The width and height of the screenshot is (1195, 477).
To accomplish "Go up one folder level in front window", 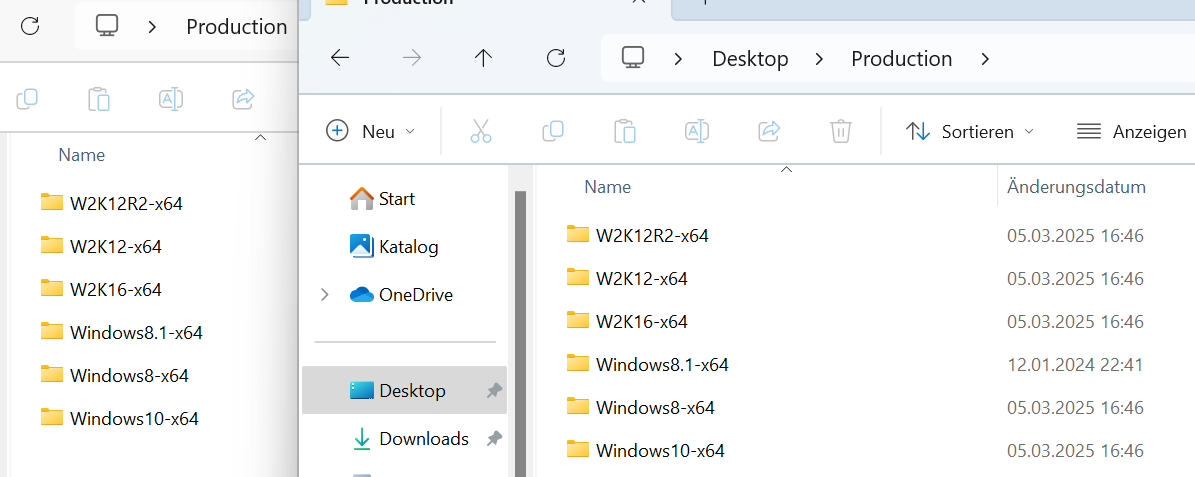I will [483, 59].
